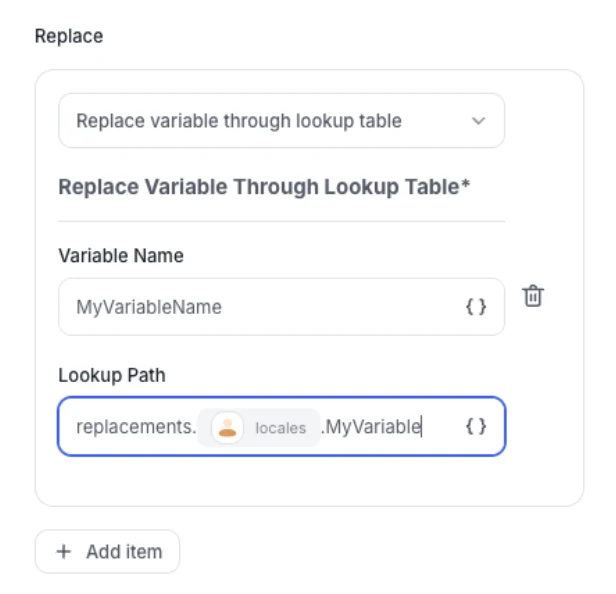Open variable picker braces in Variable Name field

coord(477,307)
